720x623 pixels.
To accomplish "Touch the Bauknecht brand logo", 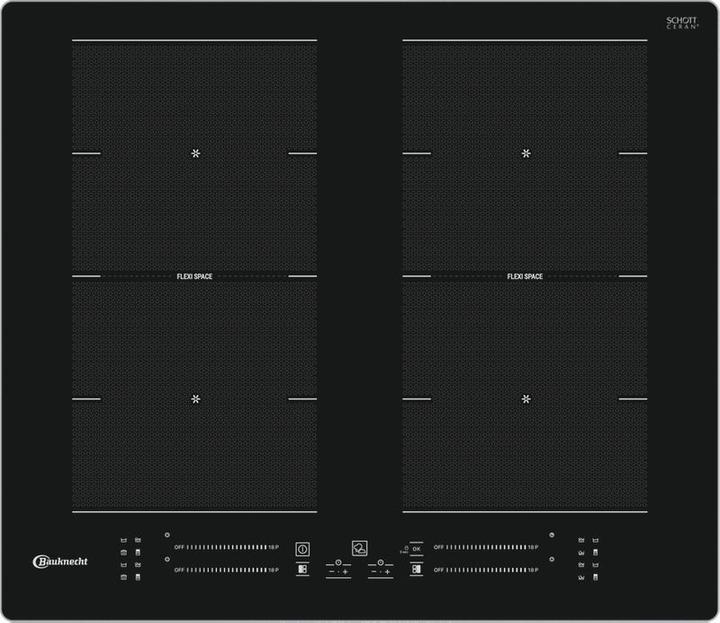I will click(61, 561).
